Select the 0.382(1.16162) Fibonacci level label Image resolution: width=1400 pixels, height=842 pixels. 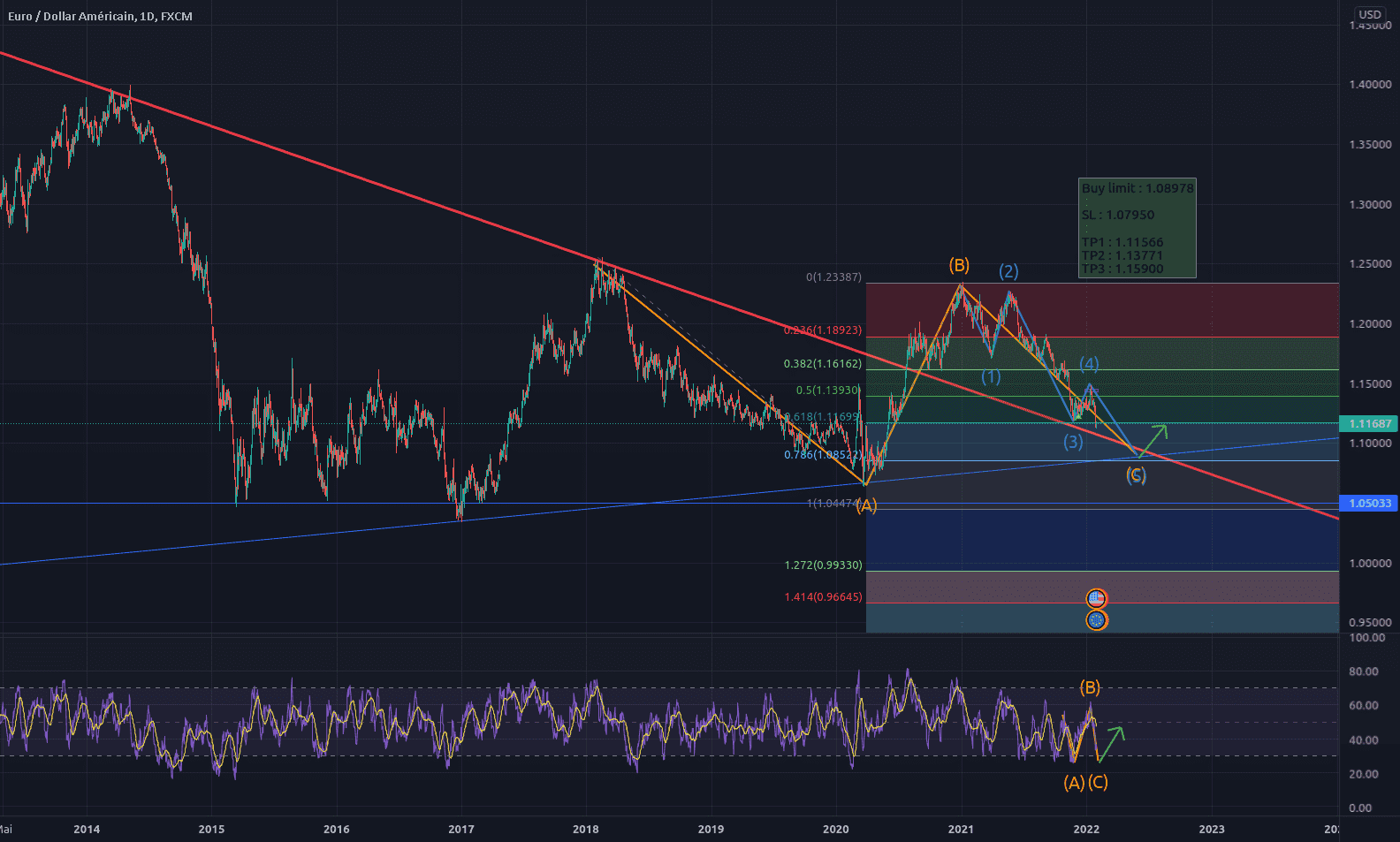tap(822, 364)
